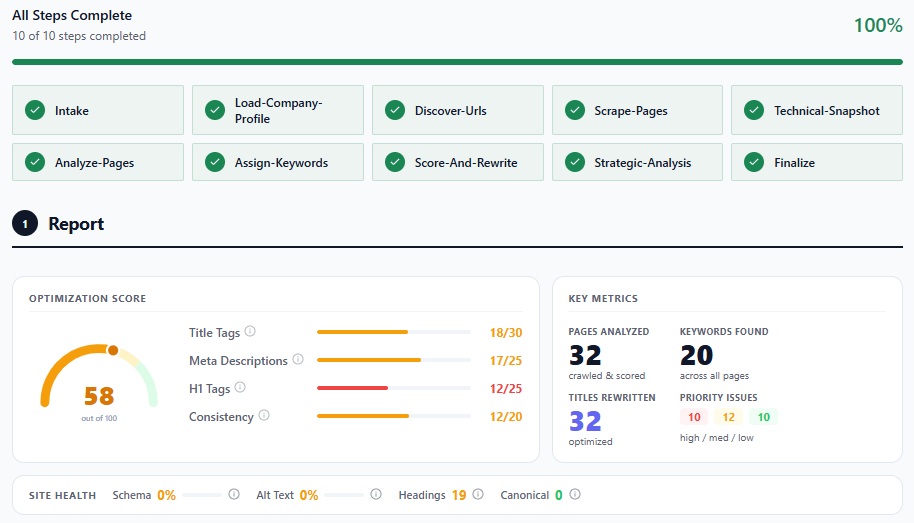The image size is (914, 523).
Task: Select the Finalize step label
Action: [x=794, y=163]
